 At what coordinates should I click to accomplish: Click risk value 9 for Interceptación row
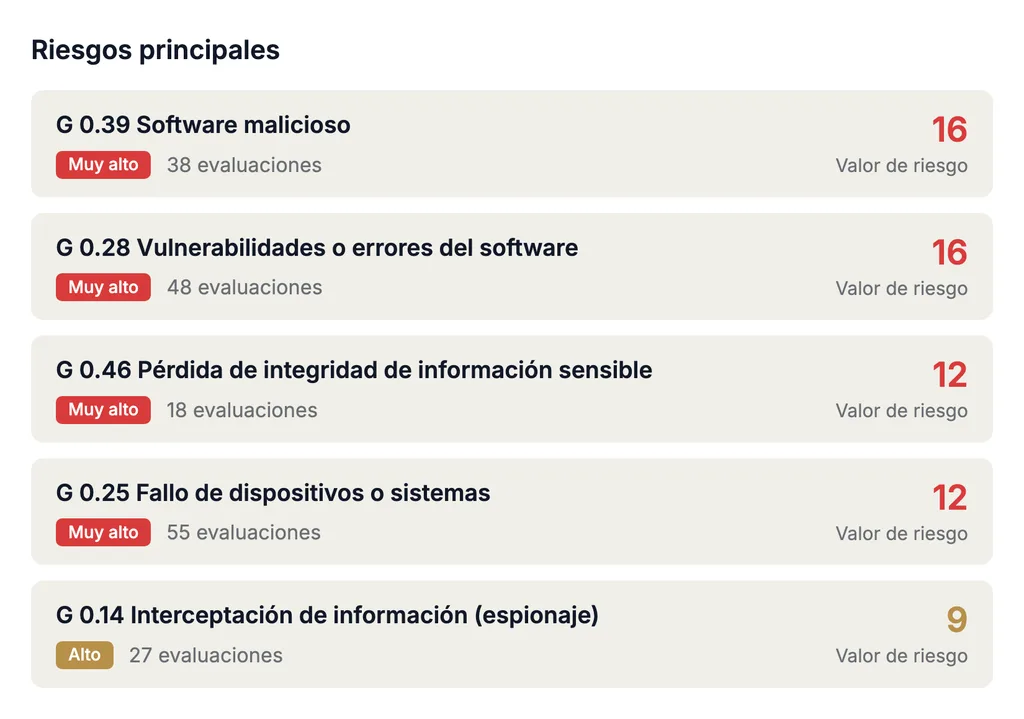(x=957, y=620)
